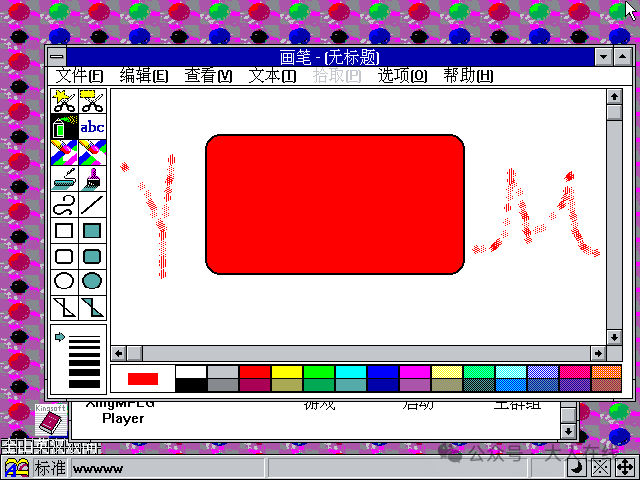Pick the light gray swatch
Viewport: 640px width, 480px height.
pos(223,372)
